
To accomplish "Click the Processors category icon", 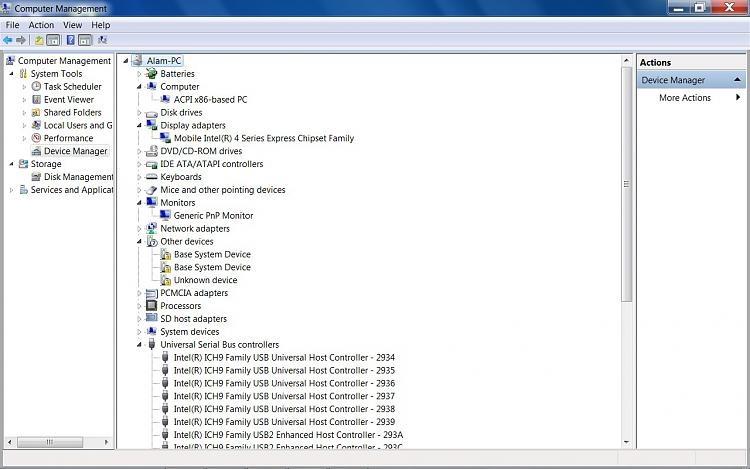I will pos(152,306).
